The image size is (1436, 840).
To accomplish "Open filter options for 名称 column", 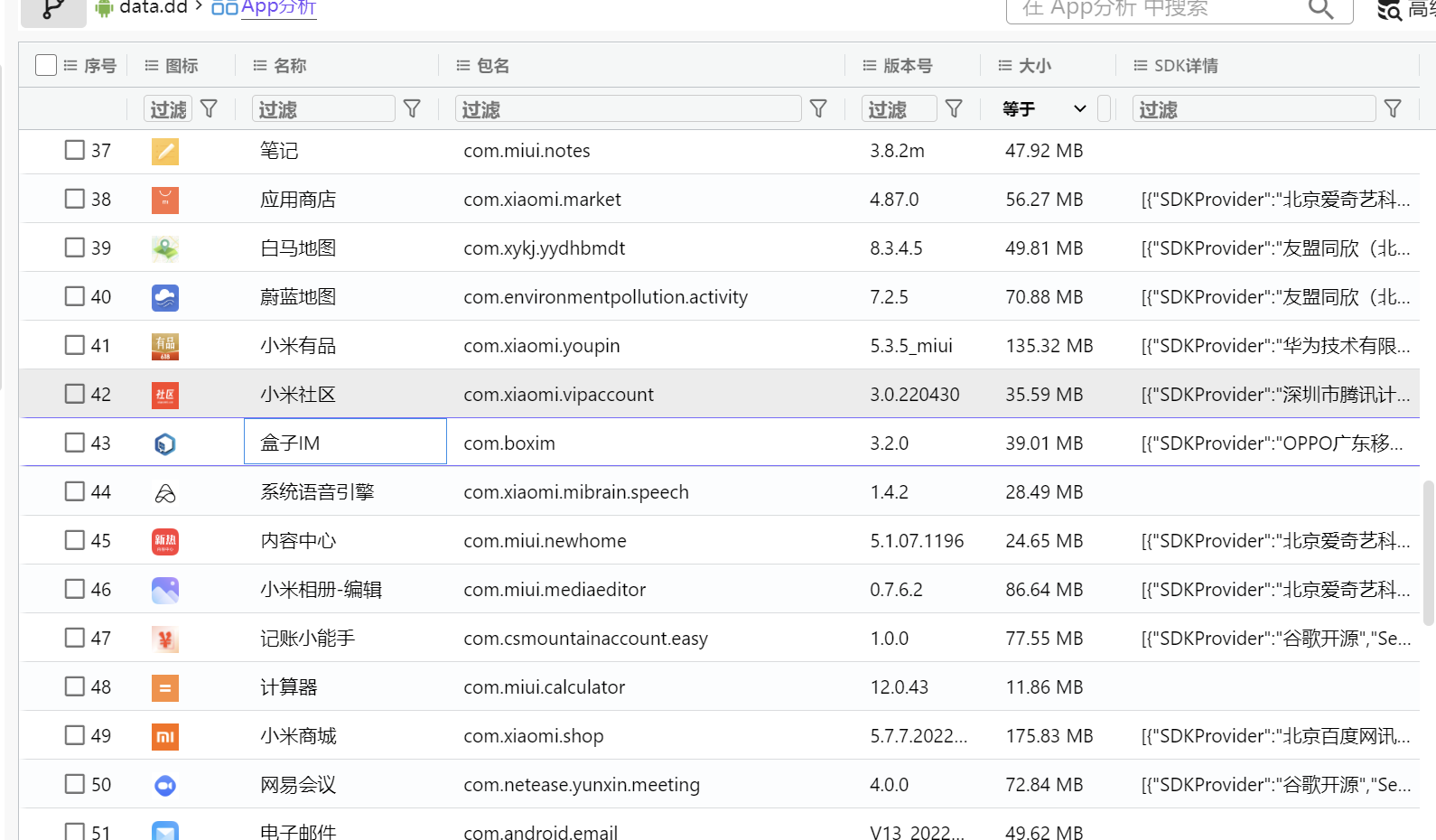I will [x=412, y=108].
